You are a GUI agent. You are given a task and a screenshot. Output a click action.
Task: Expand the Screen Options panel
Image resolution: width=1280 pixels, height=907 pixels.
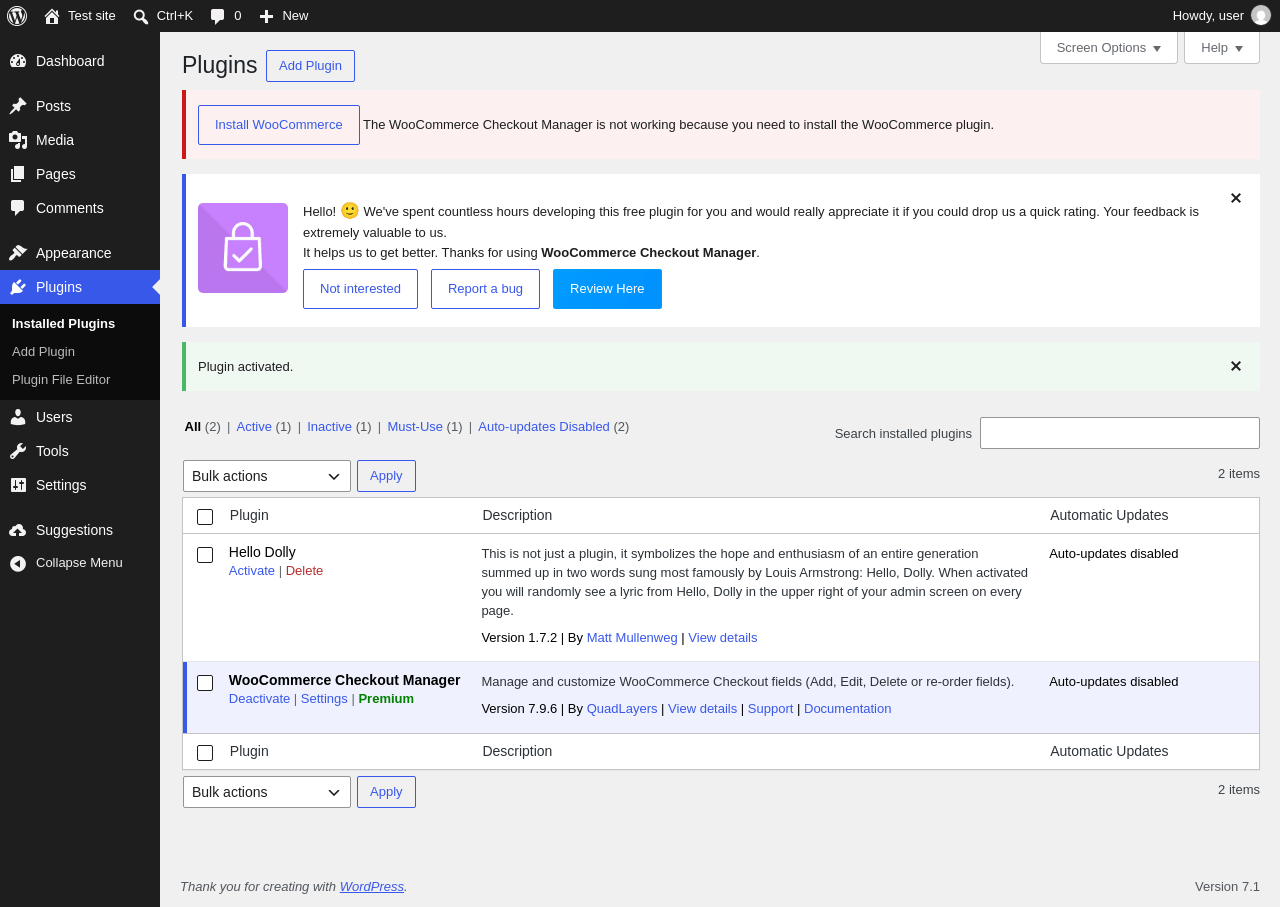tap(1109, 47)
